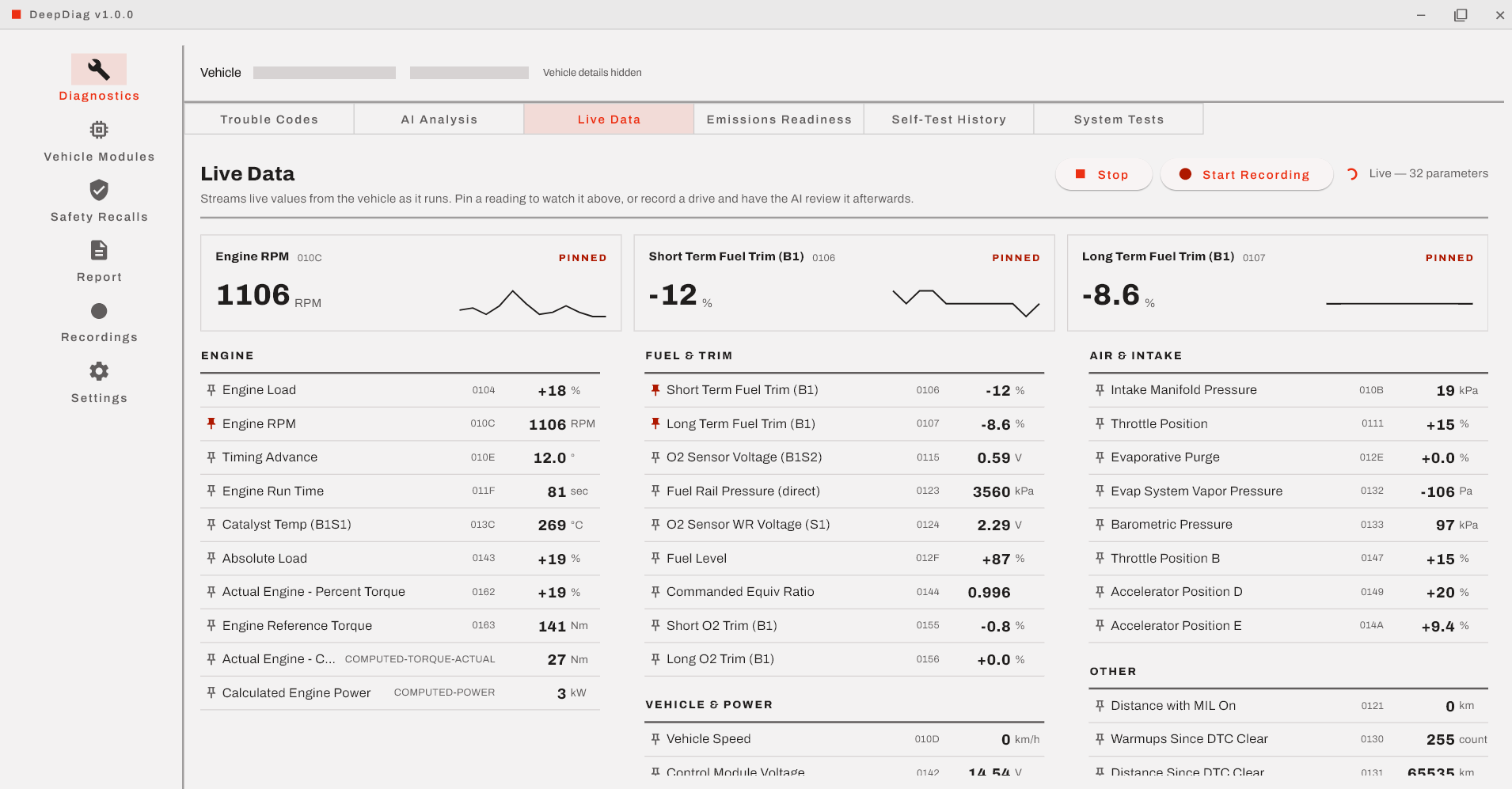Open Vehicle Modules chip icon
Image resolution: width=1512 pixels, height=789 pixels.
point(99,130)
